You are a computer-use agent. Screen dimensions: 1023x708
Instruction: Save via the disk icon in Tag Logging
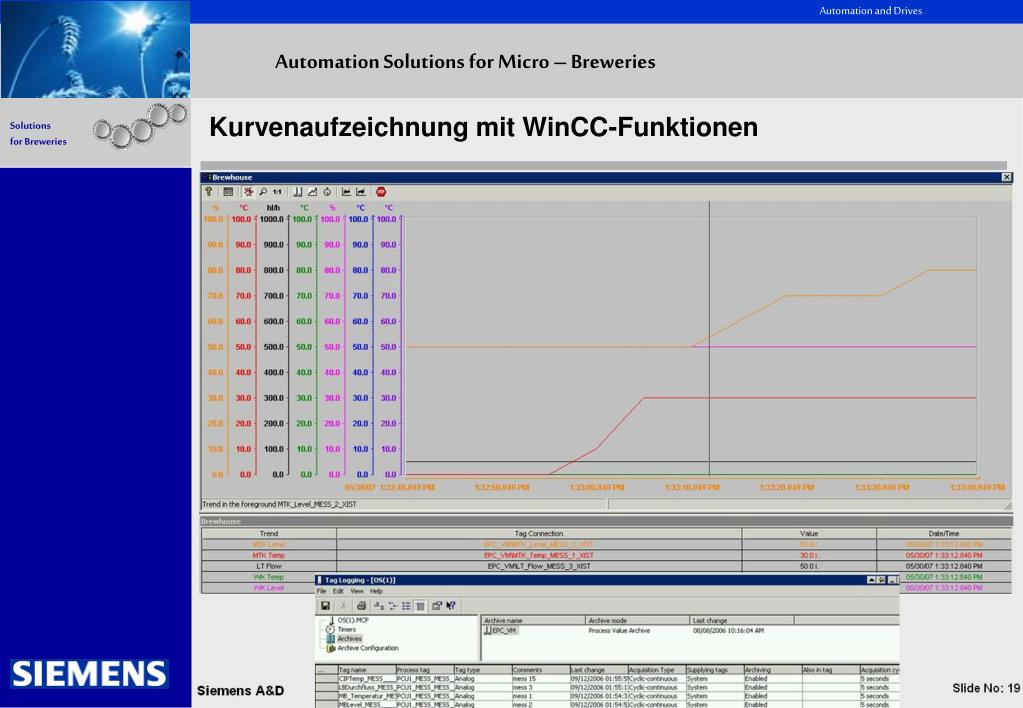tap(325, 606)
